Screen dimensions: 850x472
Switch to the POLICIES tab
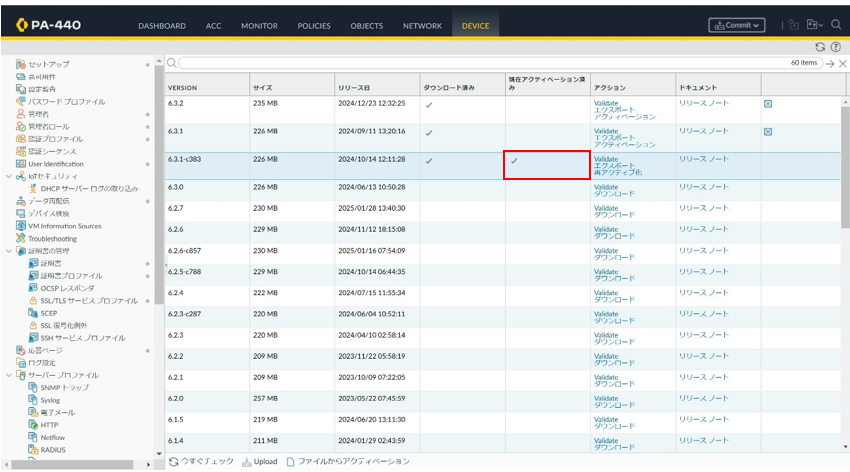click(314, 26)
